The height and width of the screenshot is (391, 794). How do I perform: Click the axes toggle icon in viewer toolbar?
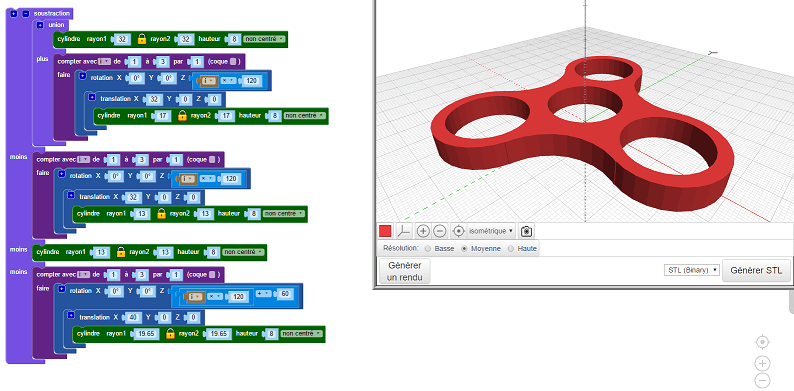404,231
